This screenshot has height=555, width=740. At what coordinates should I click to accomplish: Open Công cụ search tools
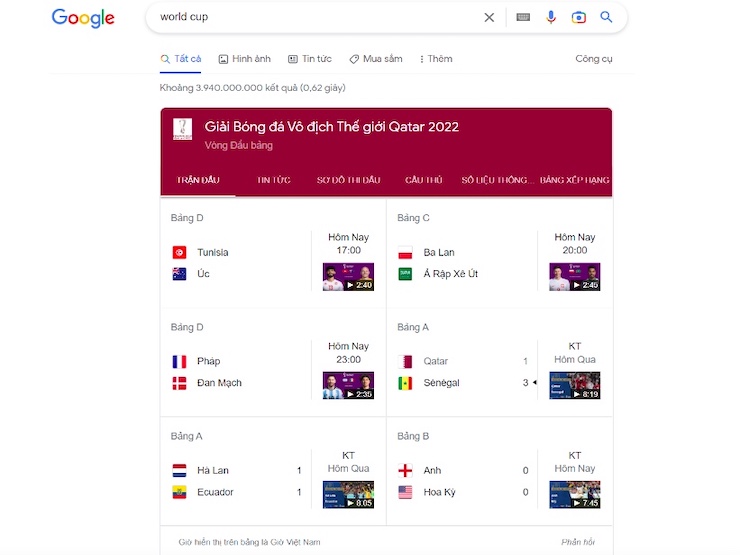click(x=593, y=59)
